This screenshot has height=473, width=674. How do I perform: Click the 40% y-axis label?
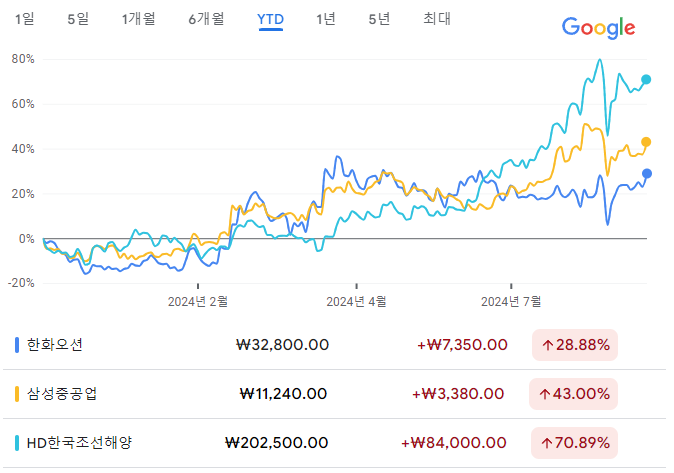[x=23, y=149]
